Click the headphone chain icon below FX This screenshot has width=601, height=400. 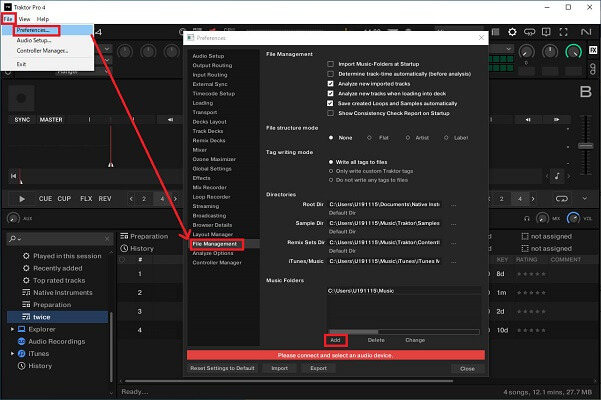[x=593, y=69]
